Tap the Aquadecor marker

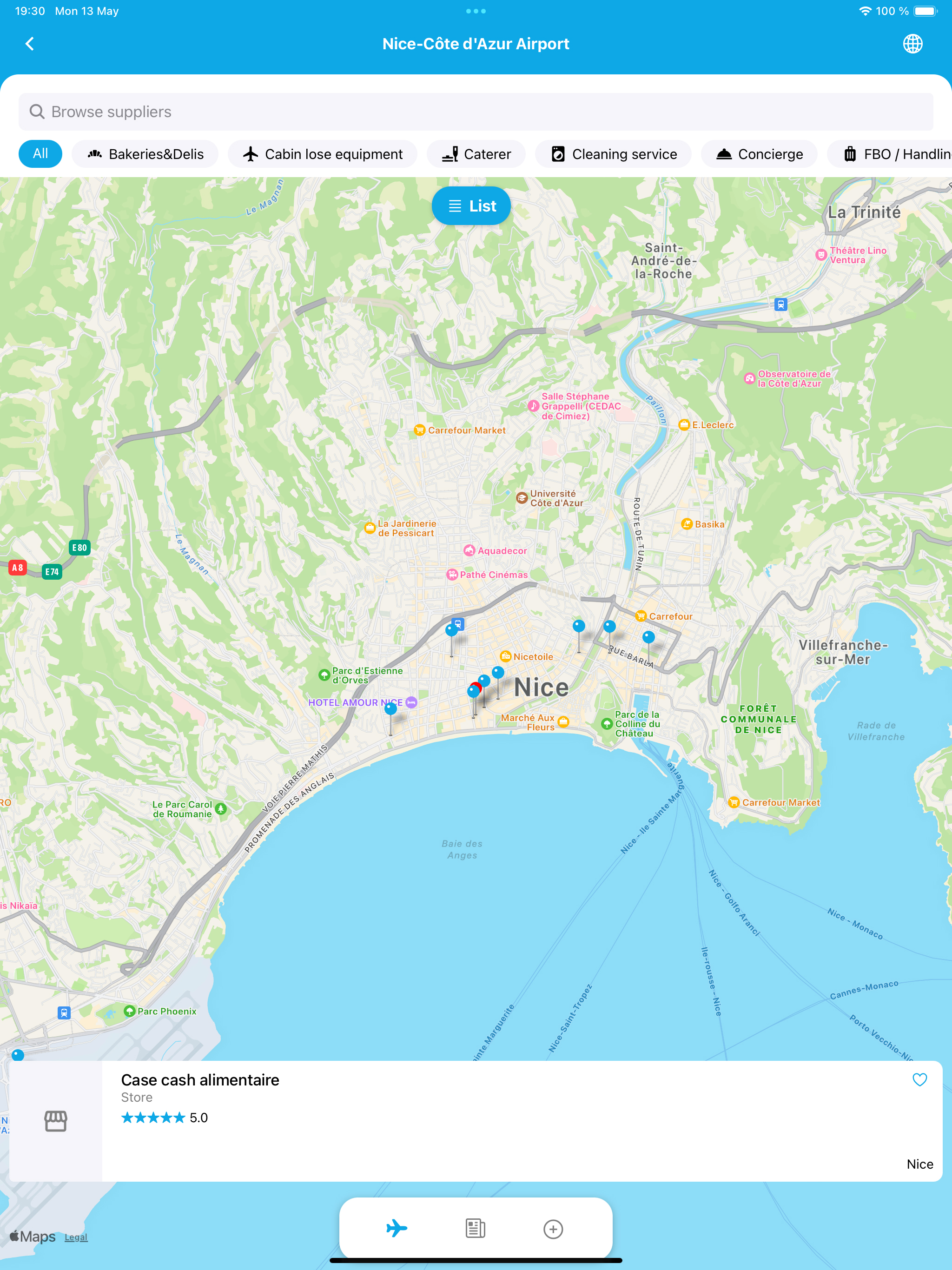click(469, 550)
